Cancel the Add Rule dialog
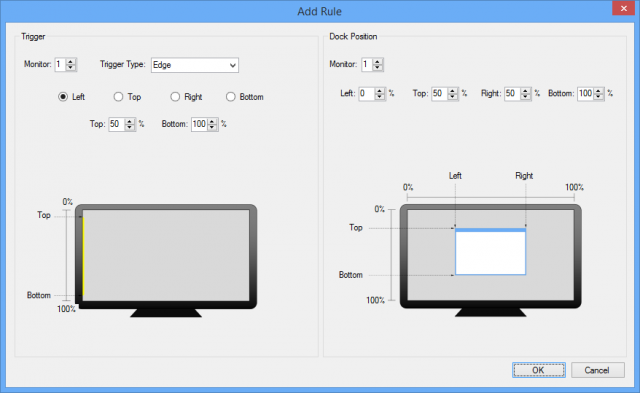Viewport: 640px width, 393px height. click(x=598, y=370)
